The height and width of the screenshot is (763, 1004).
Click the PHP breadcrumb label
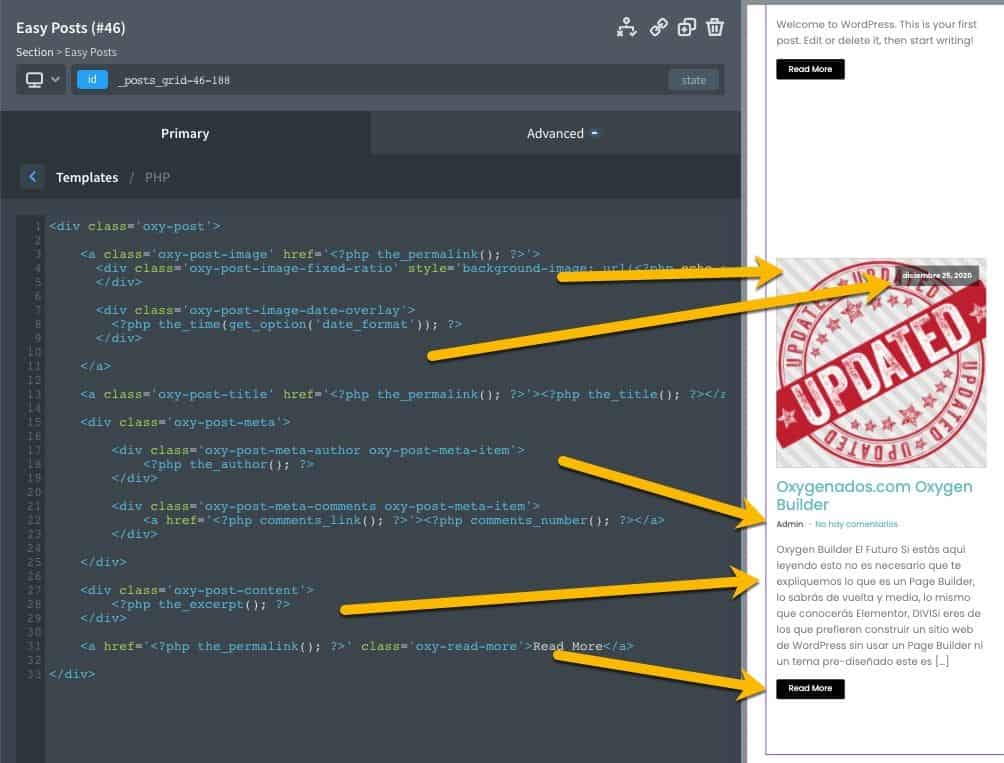pyautogui.click(x=157, y=177)
